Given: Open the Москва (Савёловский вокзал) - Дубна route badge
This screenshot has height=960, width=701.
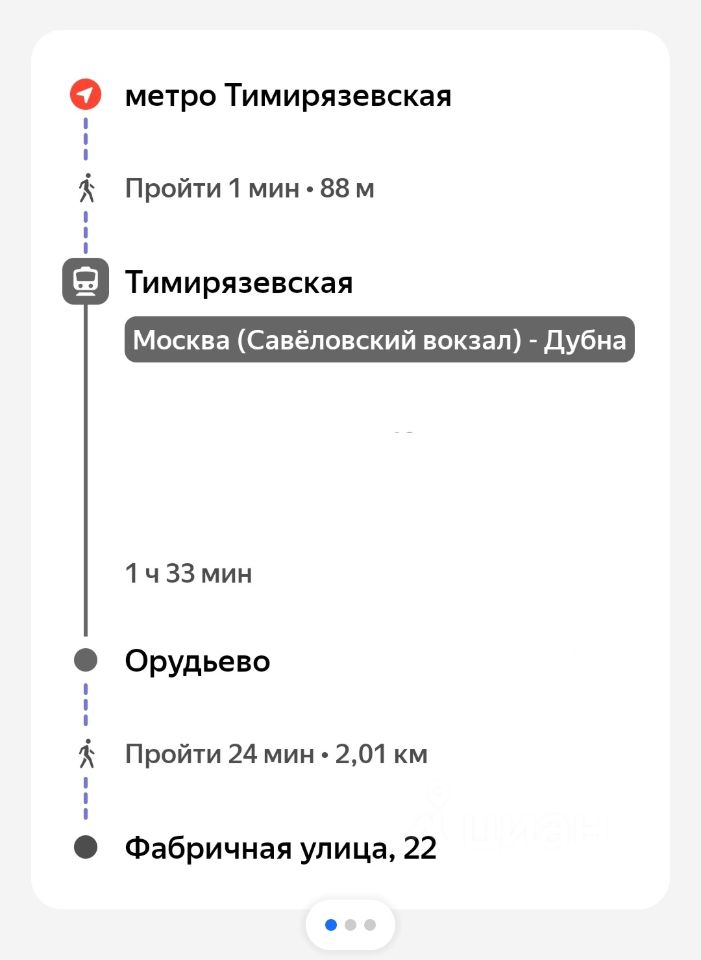Looking at the screenshot, I should tap(379, 340).
